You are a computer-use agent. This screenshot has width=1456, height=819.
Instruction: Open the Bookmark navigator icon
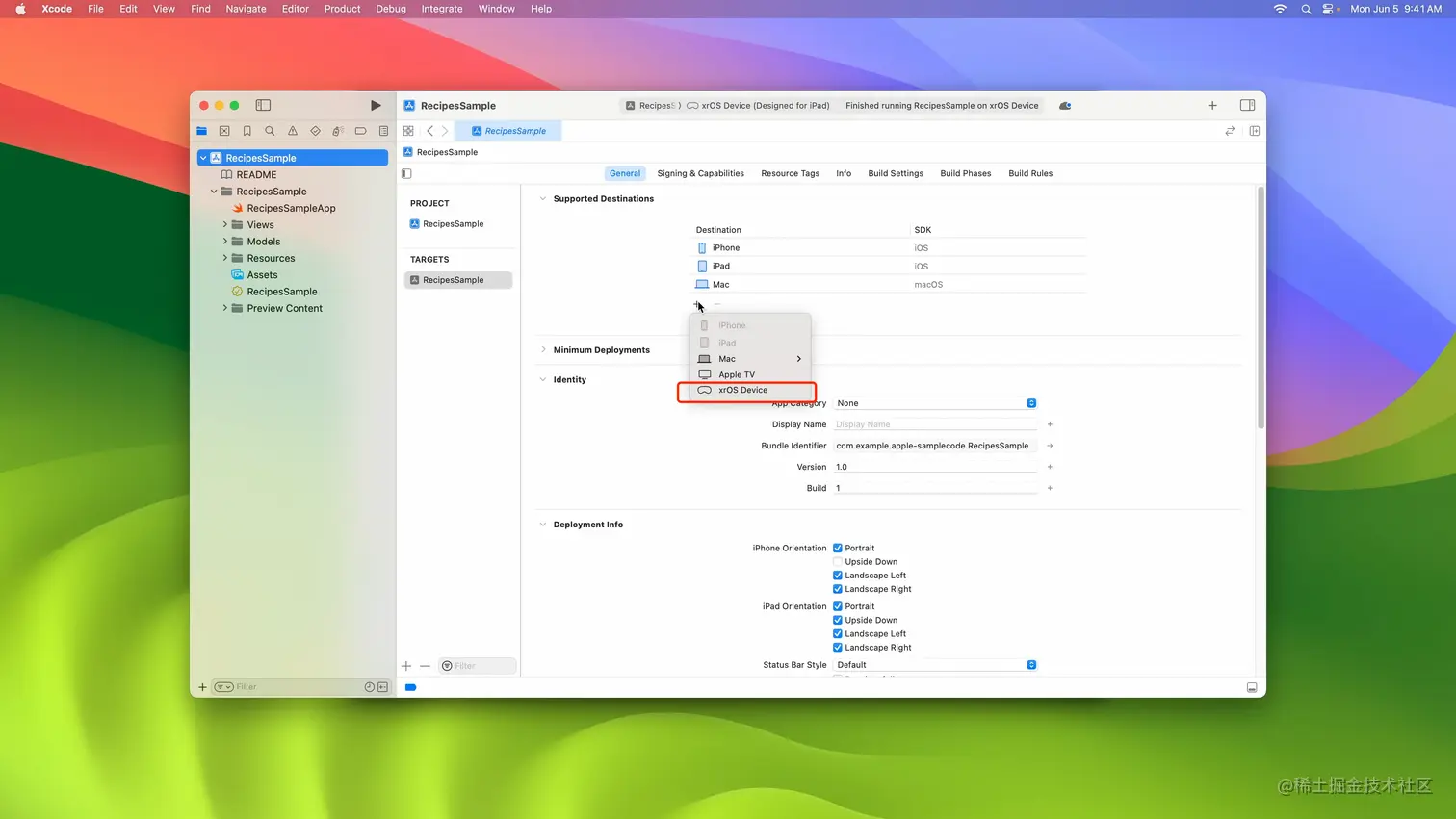pos(247,131)
